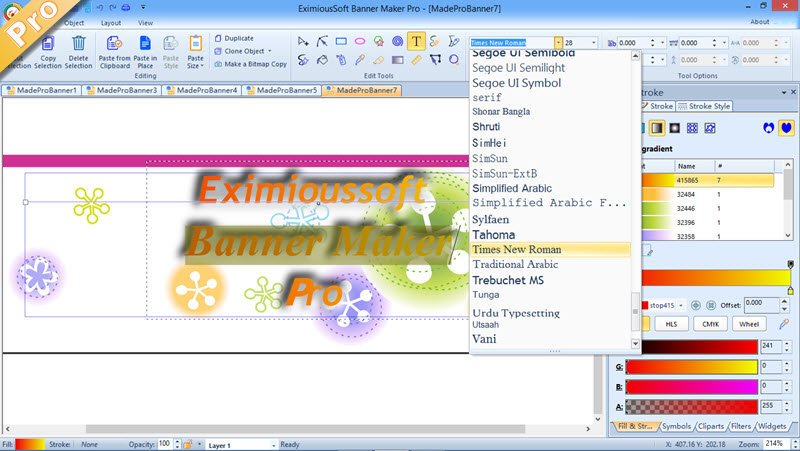This screenshot has height=451, width=800.
Task: Click the Duplicate button
Action: (x=234, y=38)
